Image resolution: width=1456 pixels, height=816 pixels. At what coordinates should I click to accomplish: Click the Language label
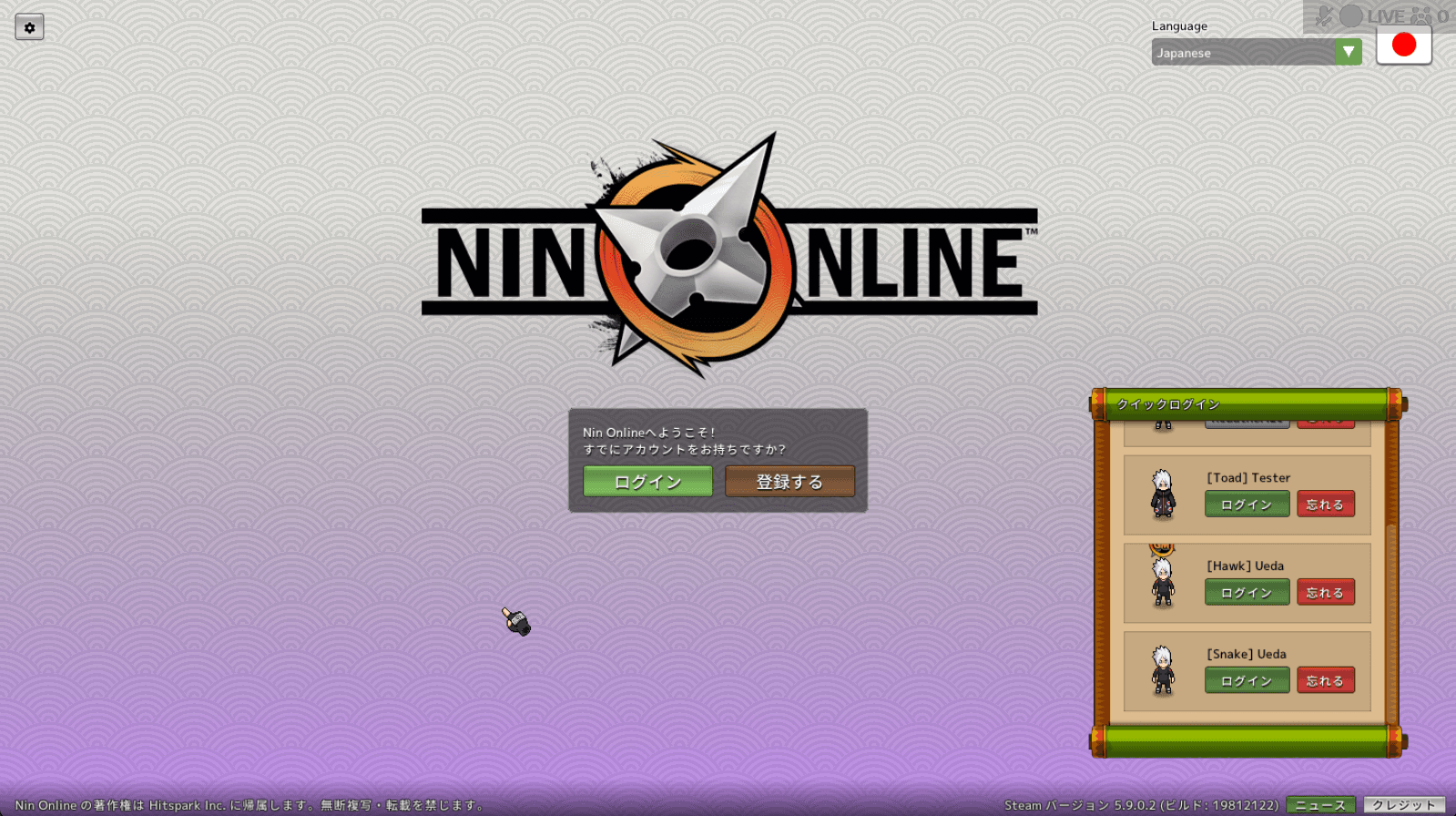point(1179,26)
